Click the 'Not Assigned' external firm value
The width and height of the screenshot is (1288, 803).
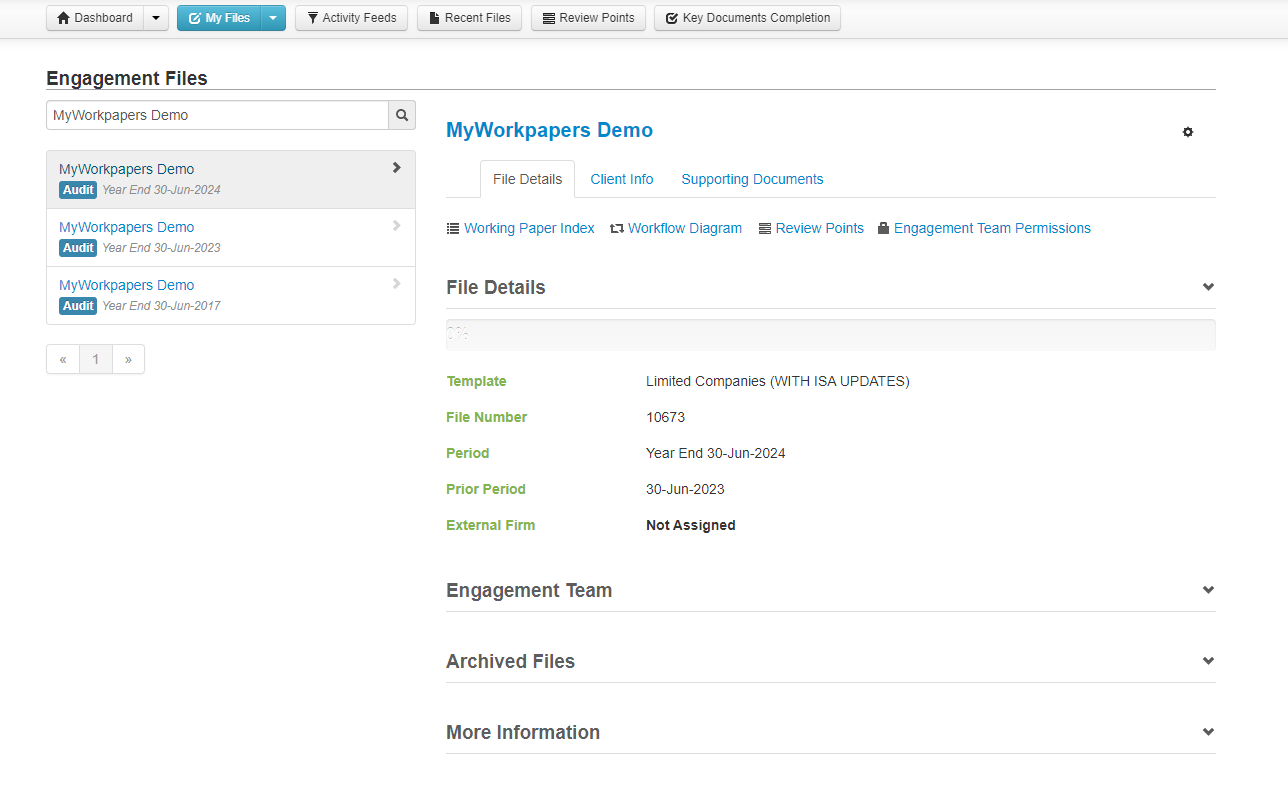pyautogui.click(x=691, y=525)
